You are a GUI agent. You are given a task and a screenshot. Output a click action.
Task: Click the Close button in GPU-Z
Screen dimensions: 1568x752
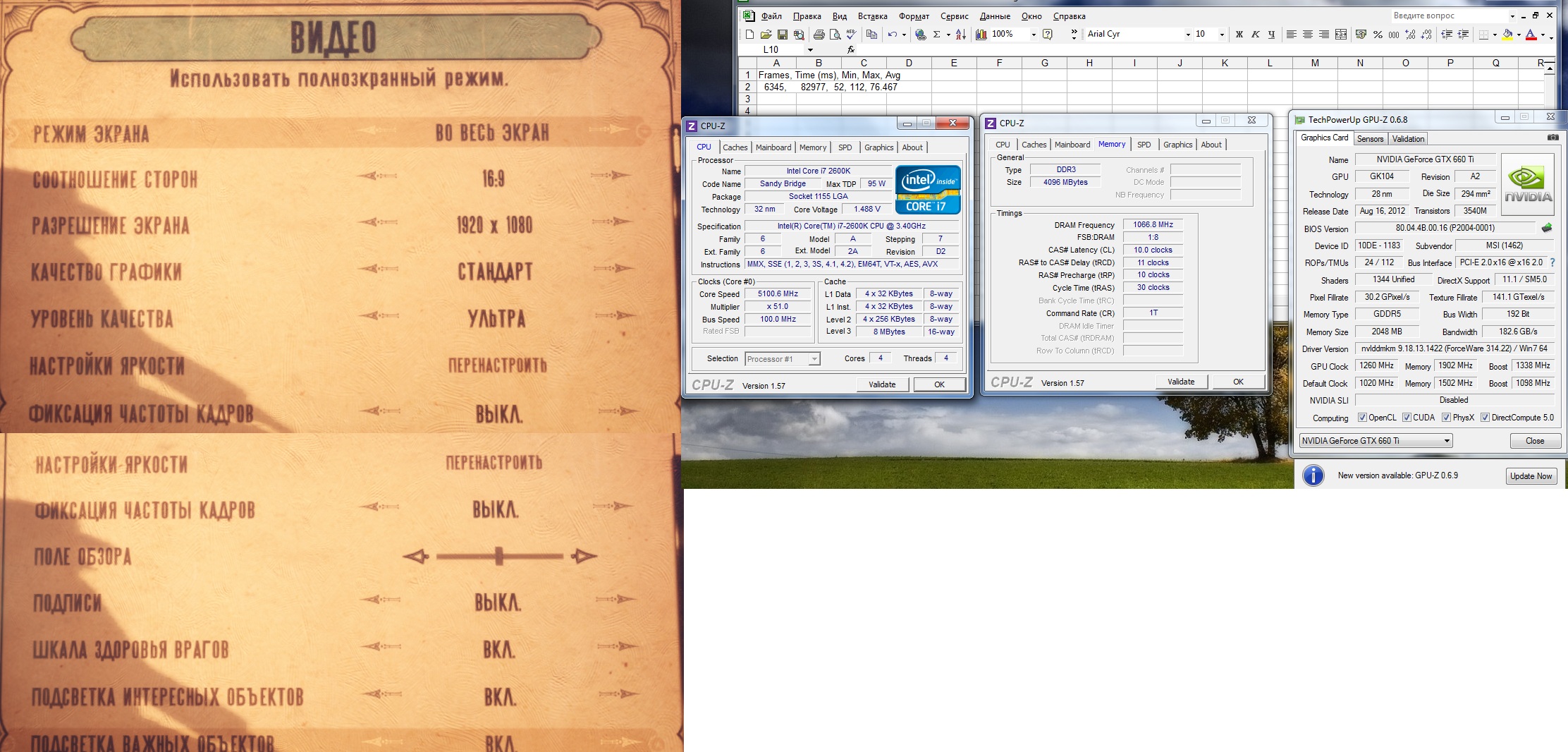[1535, 441]
